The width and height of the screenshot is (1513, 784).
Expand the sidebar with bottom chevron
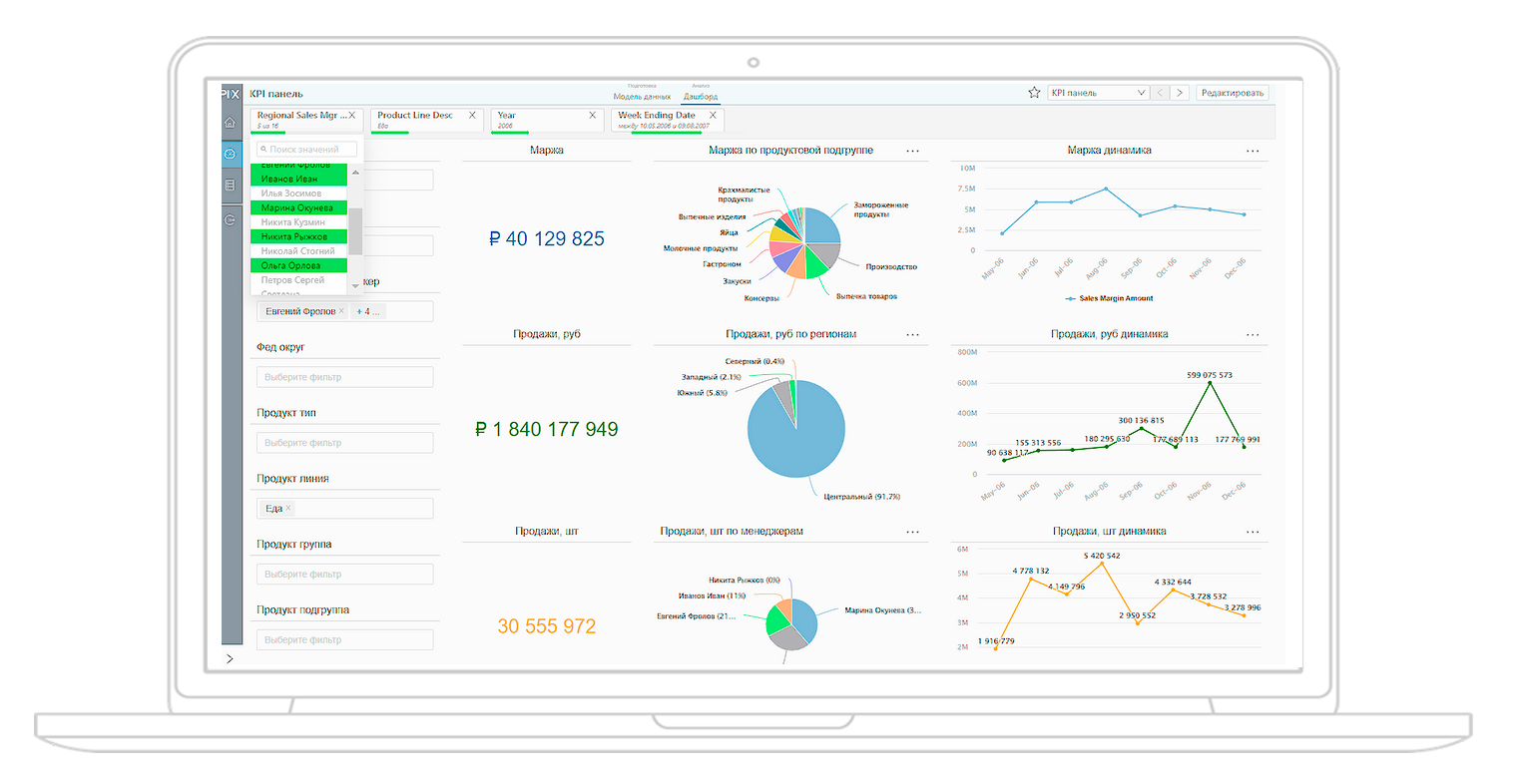pos(230,658)
